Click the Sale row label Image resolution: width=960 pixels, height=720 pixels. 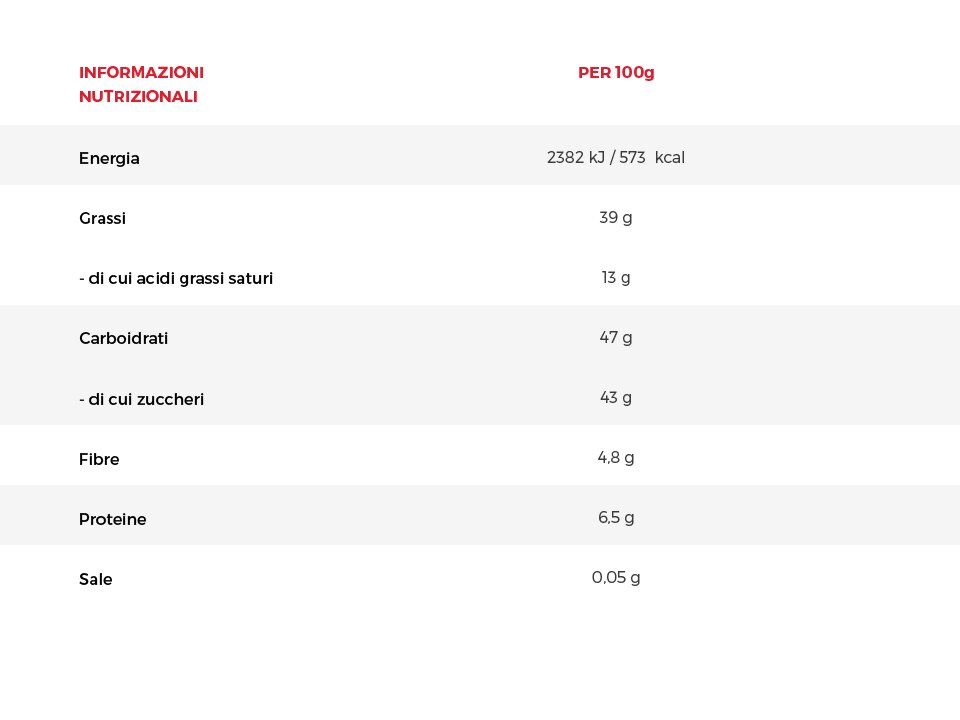point(96,579)
